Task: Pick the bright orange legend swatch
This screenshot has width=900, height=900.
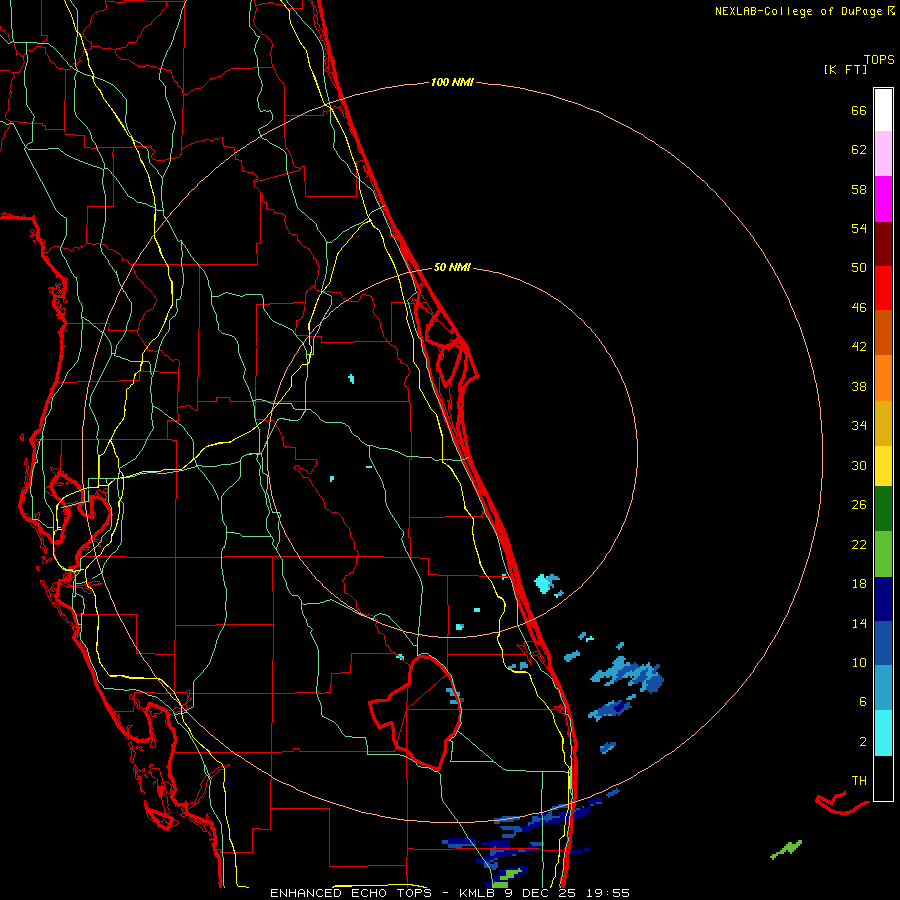Action: coord(883,378)
